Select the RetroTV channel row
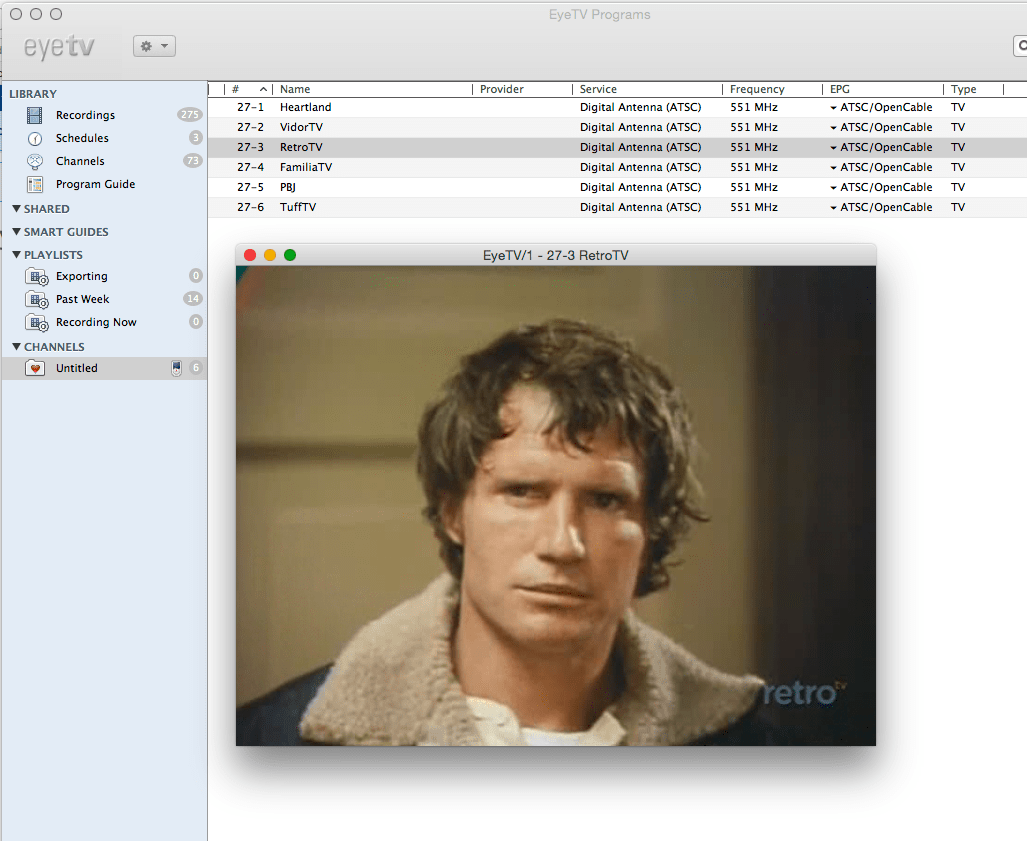The width and height of the screenshot is (1027, 841). coord(617,147)
